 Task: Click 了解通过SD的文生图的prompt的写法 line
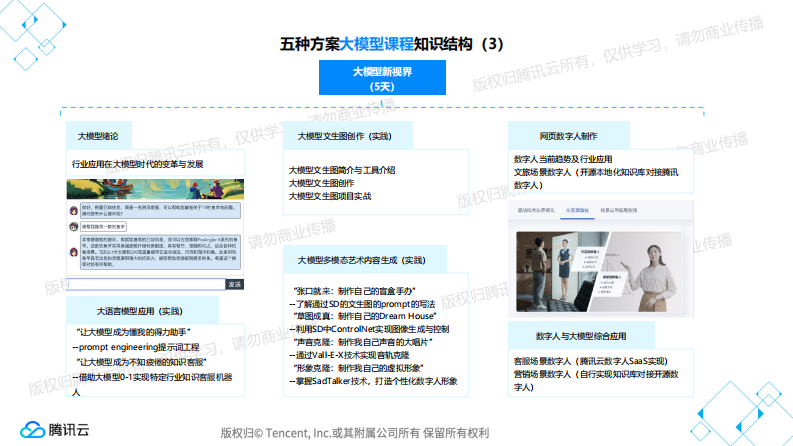tap(362, 304)
